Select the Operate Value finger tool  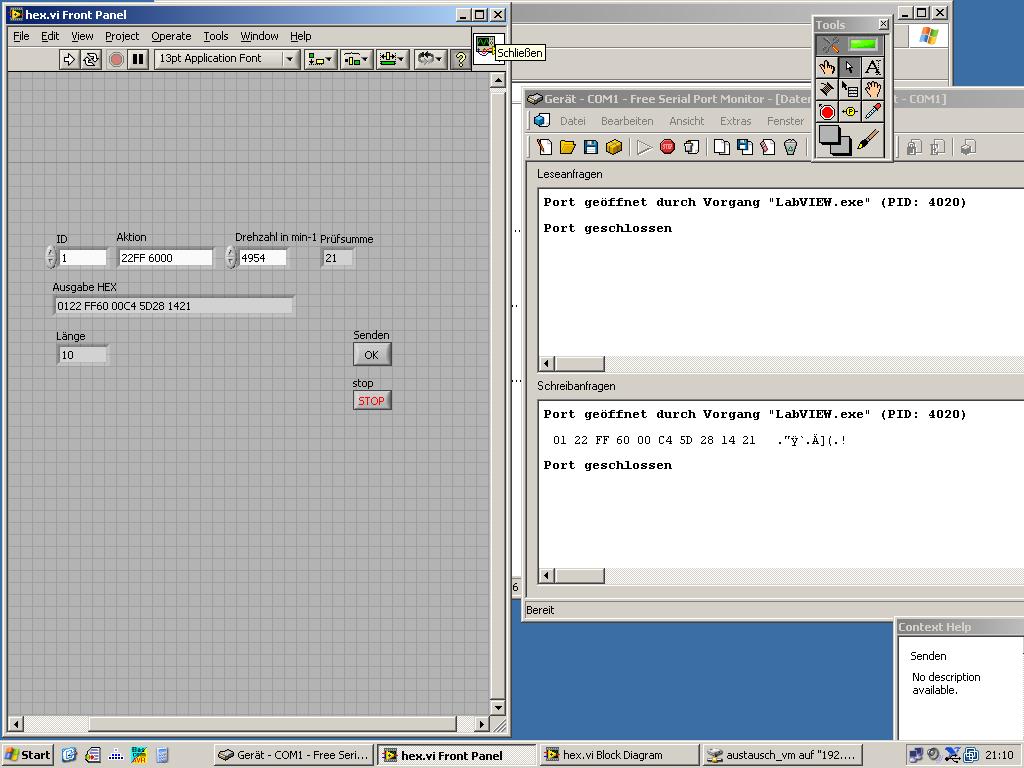[827, 67]
